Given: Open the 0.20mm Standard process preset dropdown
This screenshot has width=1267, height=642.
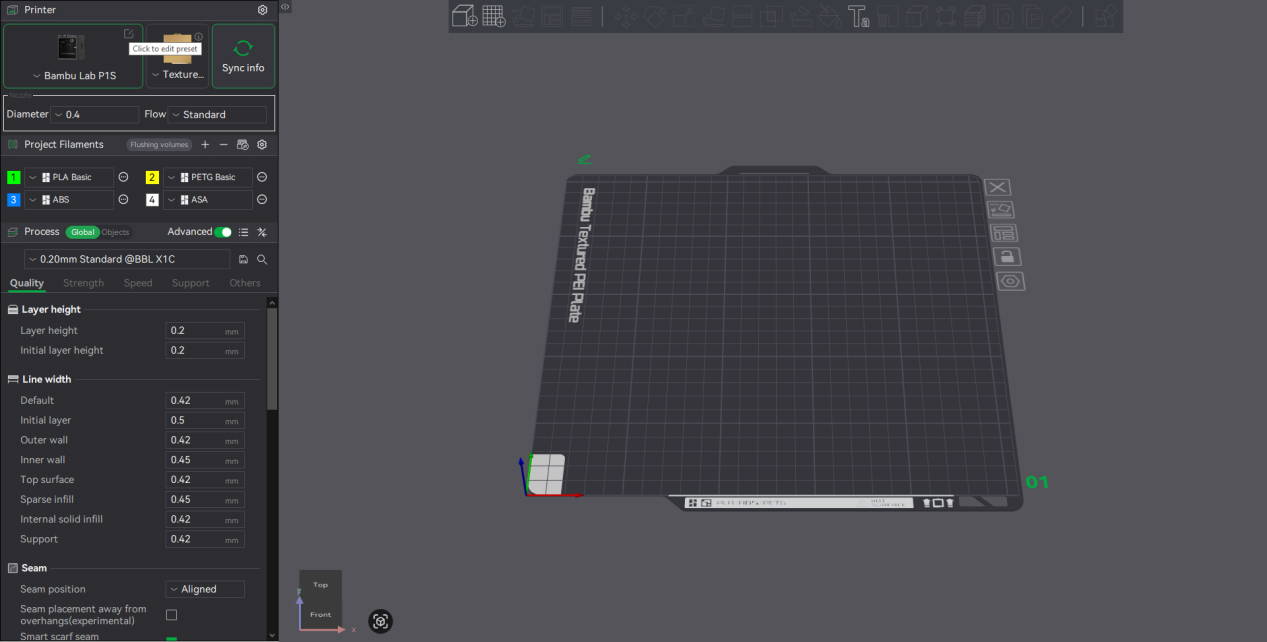Looking at the screenshot, I should coord(127,259).
